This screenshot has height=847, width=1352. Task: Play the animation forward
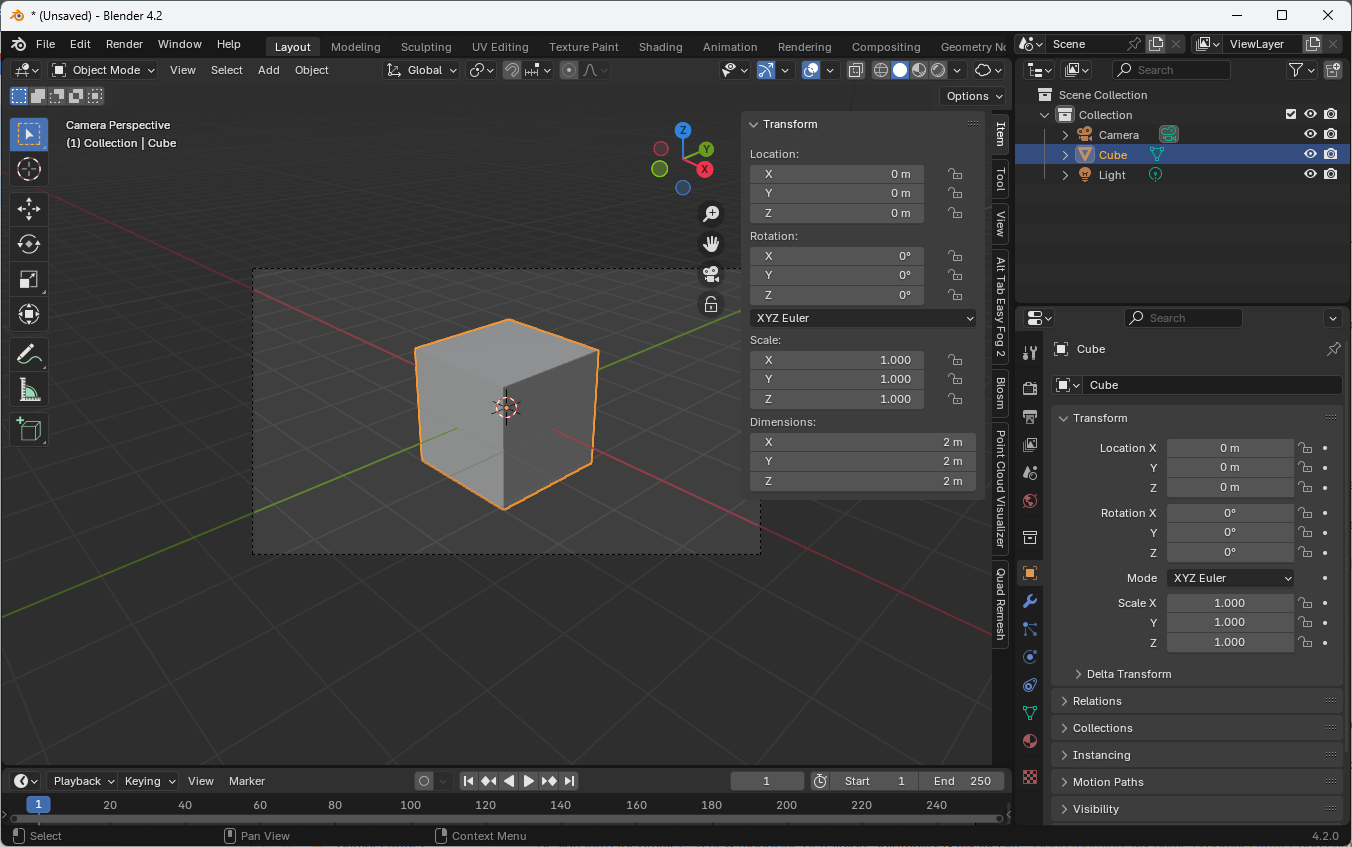[529, 781]
